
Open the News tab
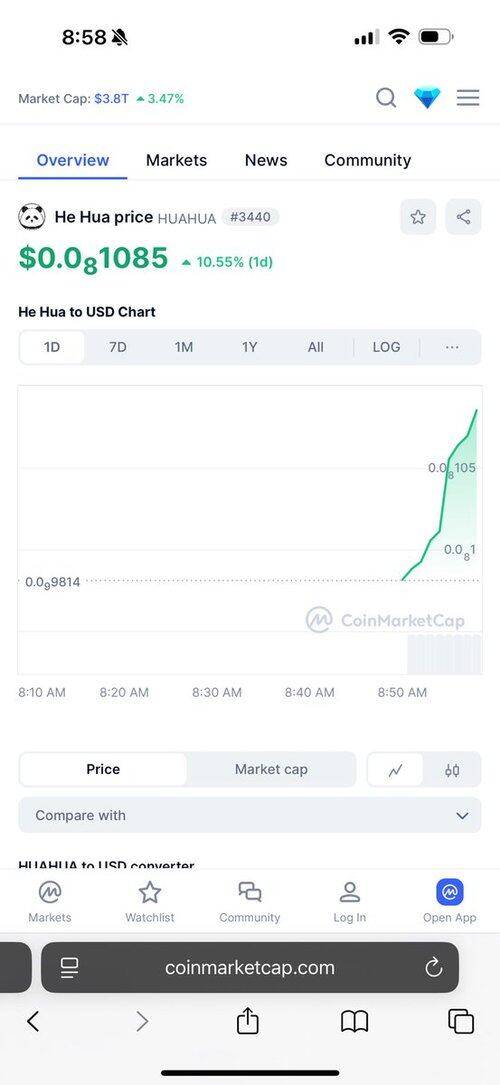pyautogui.click(x=266, y=160)
